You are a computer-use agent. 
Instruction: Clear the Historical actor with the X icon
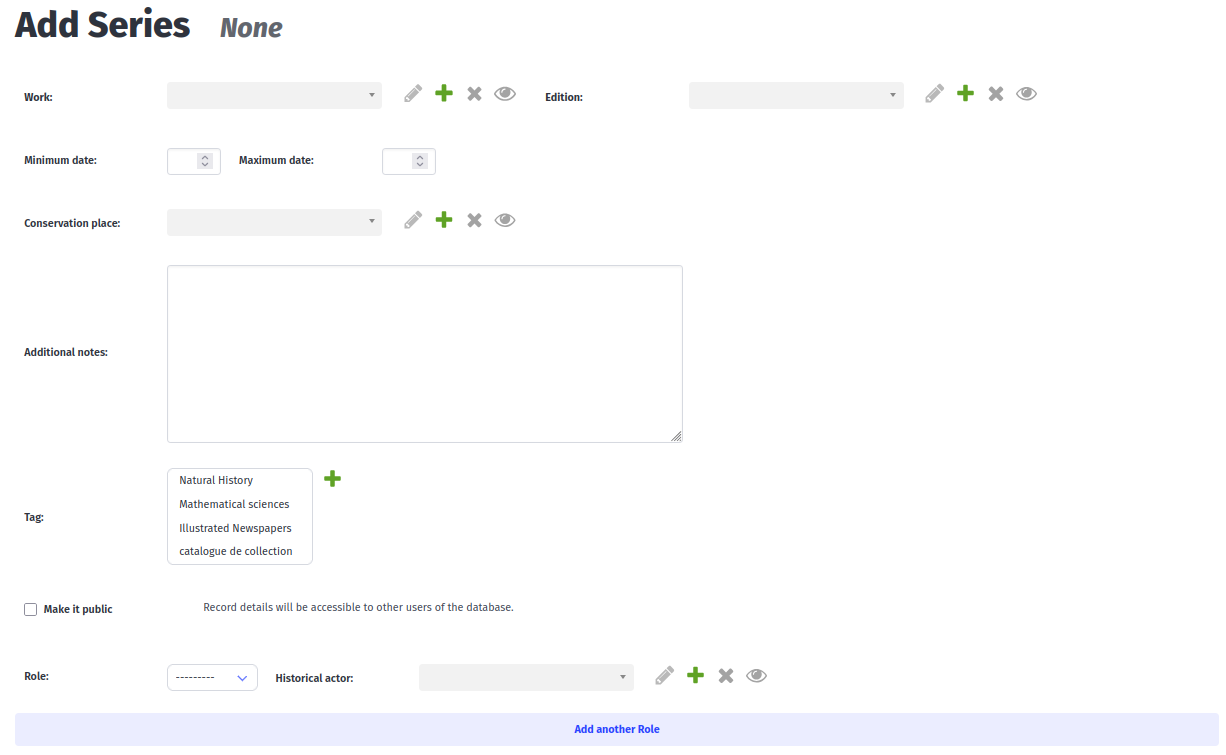pos(725,675)
